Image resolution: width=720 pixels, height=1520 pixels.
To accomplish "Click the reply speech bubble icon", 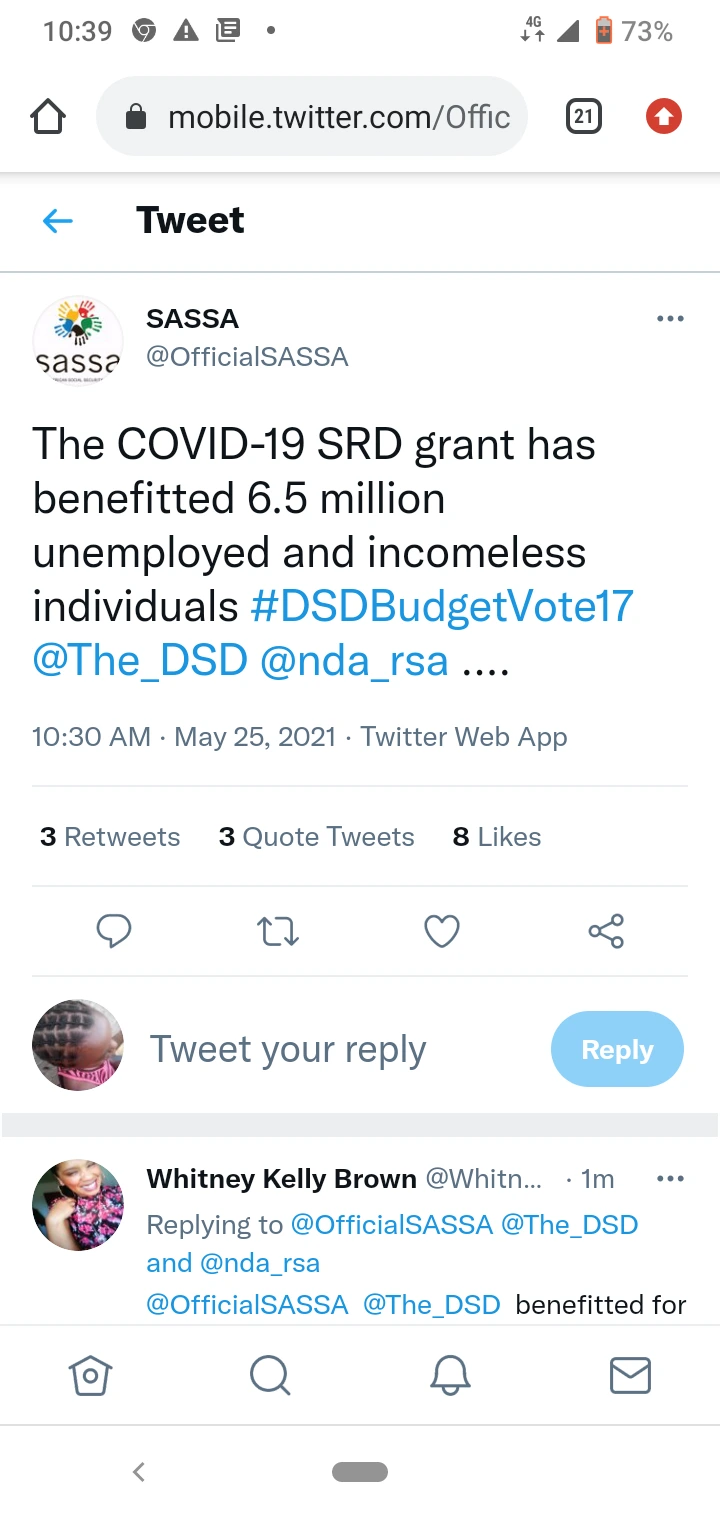I will tap(114, 931).
